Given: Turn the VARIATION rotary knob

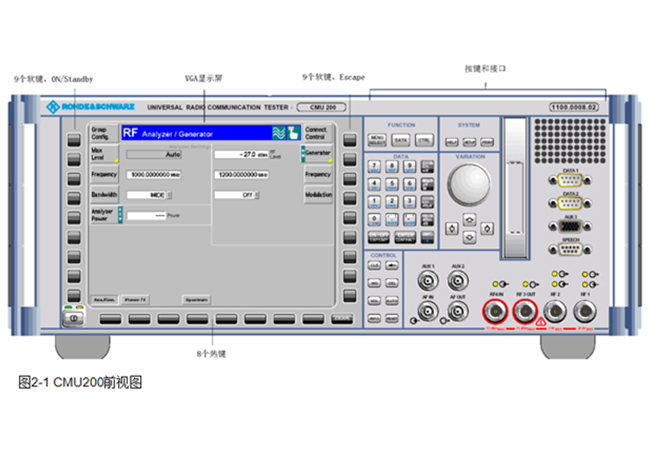Looking at the screenshot, I should pos(469,185).
